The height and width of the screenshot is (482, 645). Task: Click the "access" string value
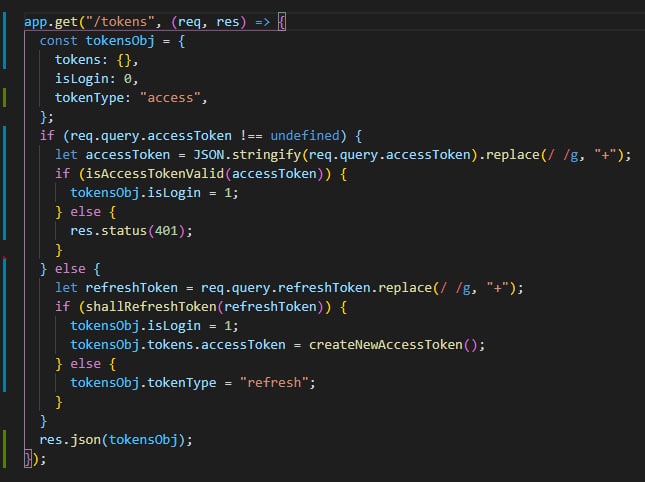coord(170,98)
